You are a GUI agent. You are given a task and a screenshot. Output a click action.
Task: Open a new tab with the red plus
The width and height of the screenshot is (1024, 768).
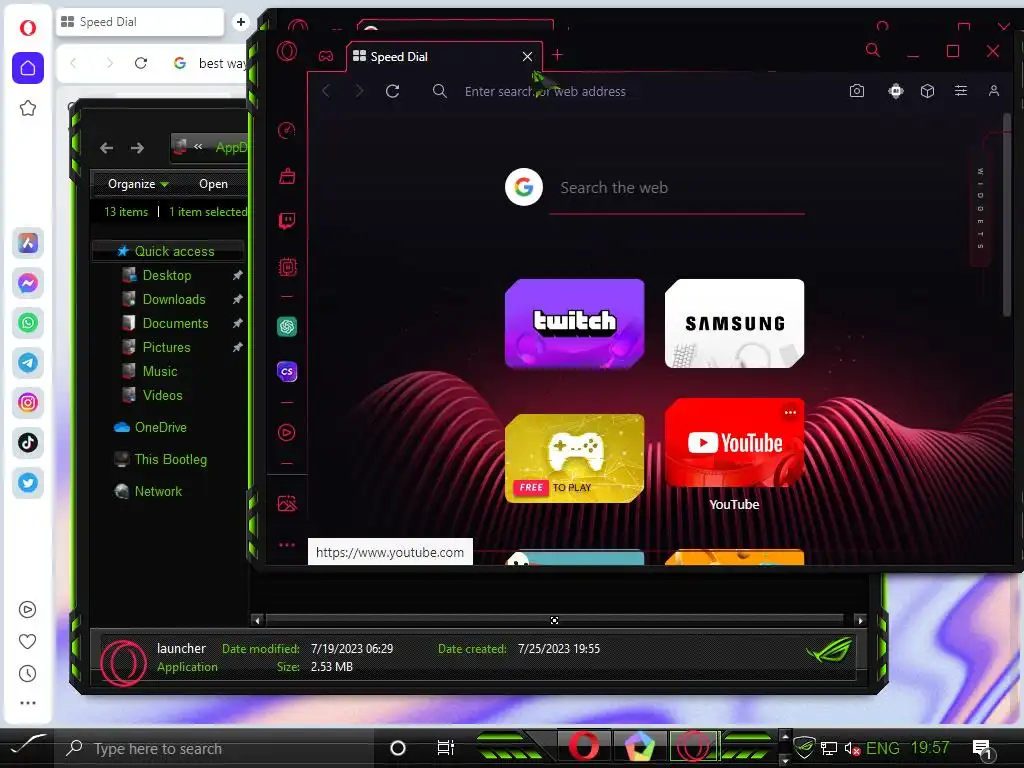coord(557,56)
